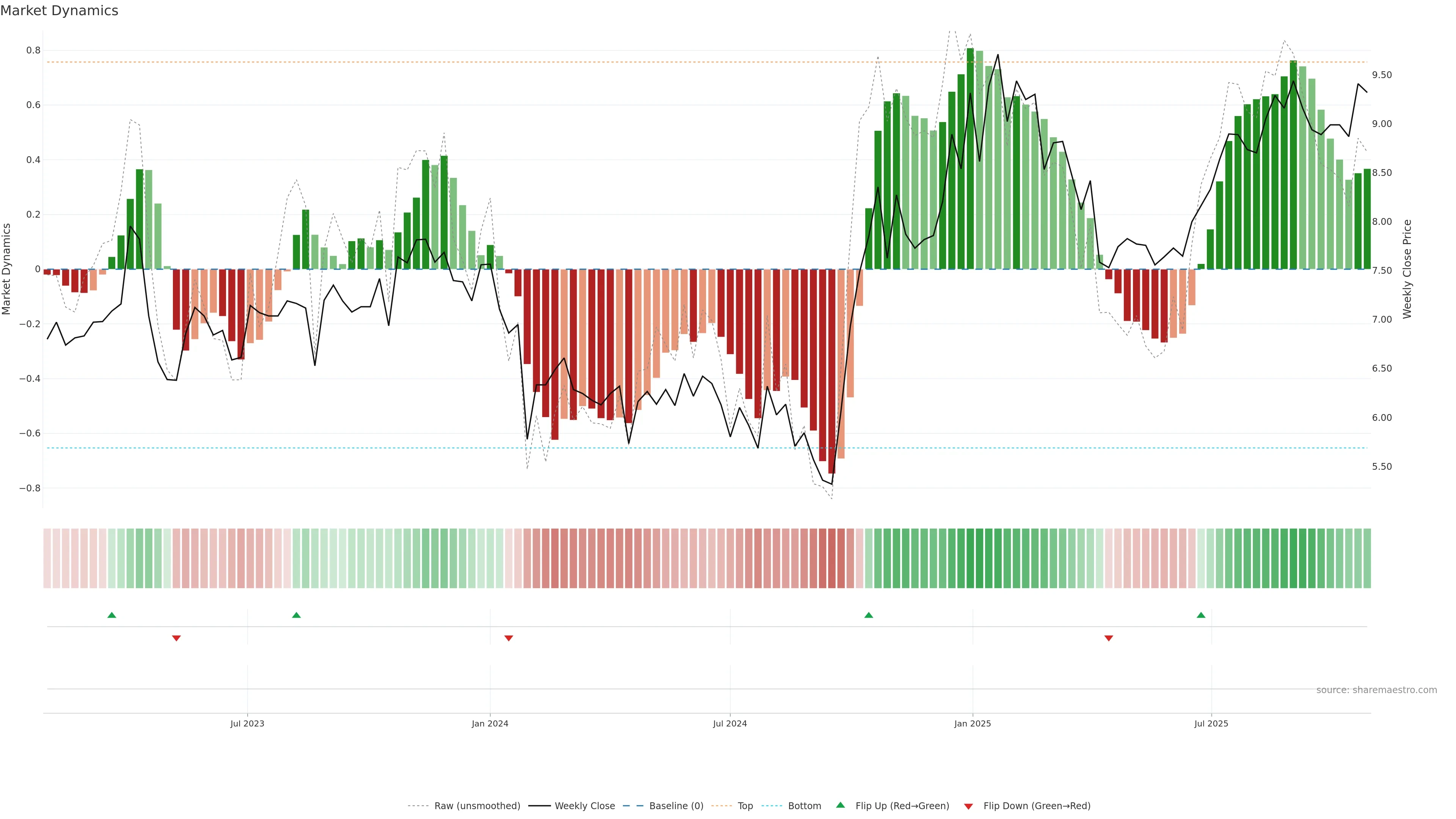Click the Jan 2025 axis label

[972, 723]
